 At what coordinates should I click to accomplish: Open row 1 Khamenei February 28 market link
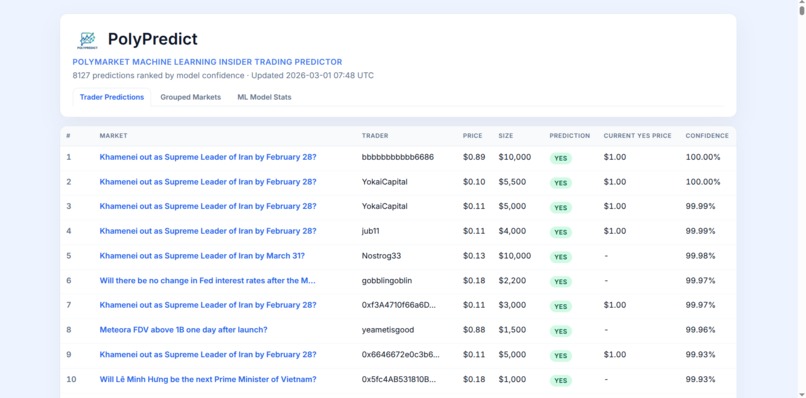208,157
